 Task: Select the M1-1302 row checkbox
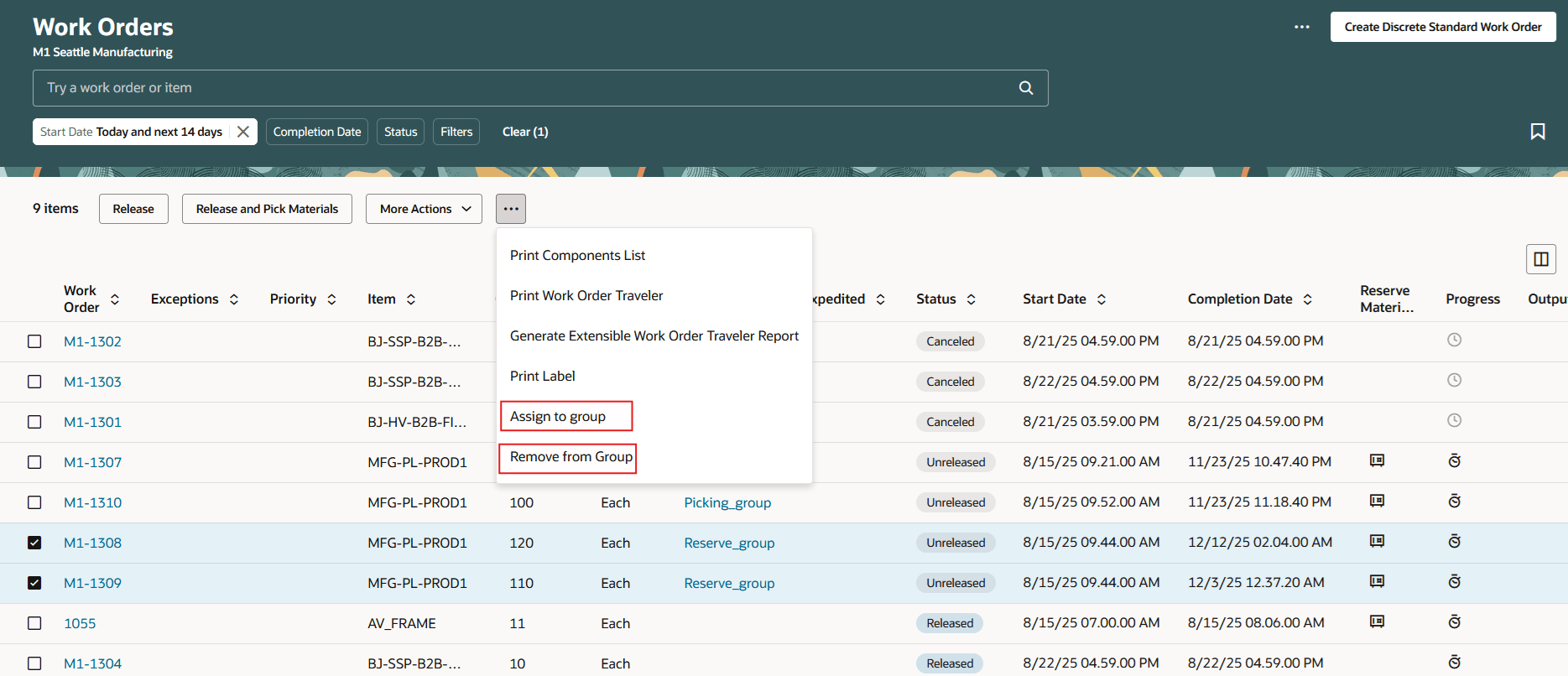coord(34,341)
